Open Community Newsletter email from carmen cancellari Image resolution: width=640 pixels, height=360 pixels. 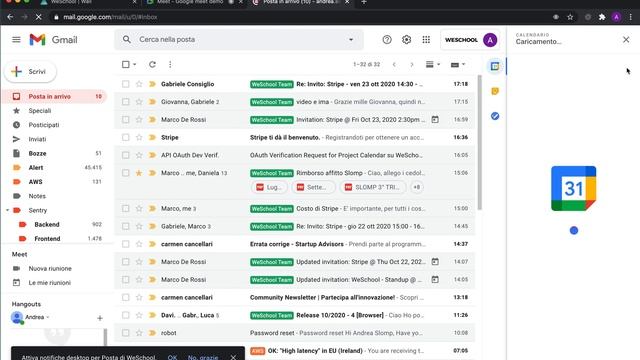click(x=295, y=298)
